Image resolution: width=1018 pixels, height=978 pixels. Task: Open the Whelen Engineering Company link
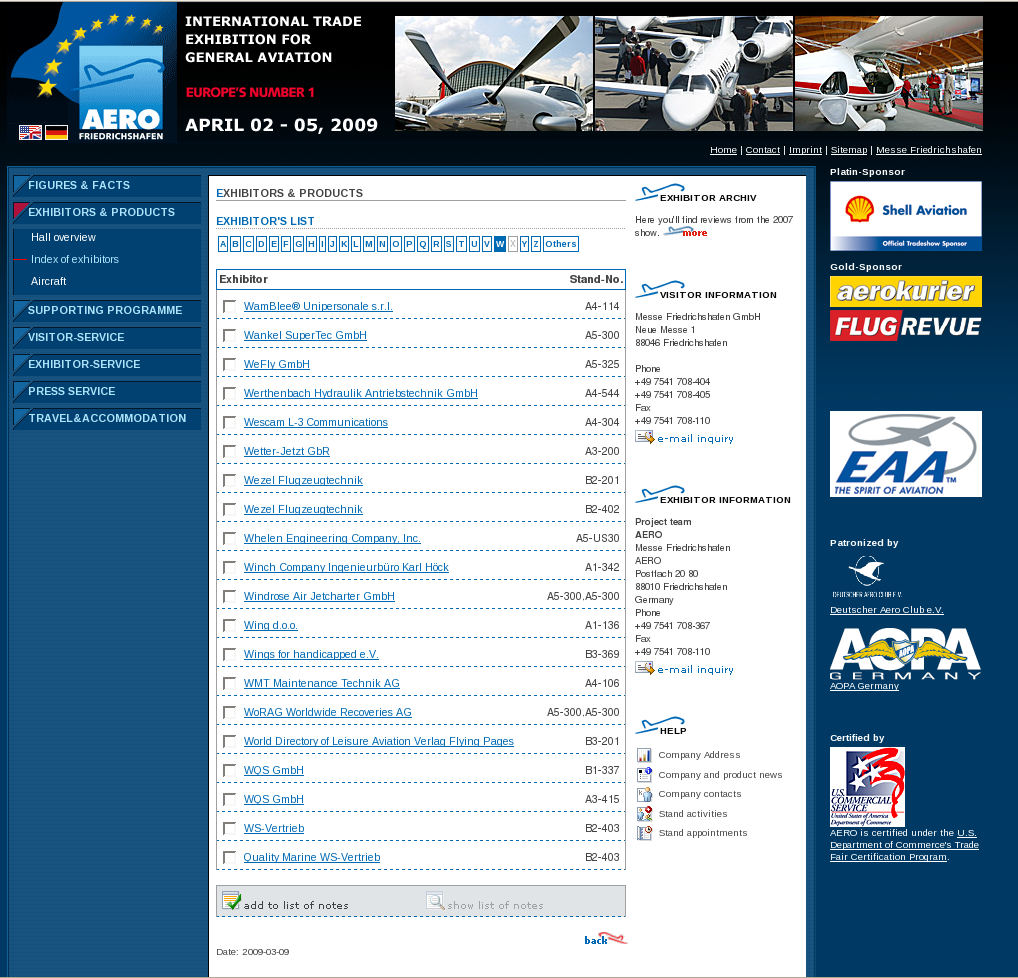332,538
